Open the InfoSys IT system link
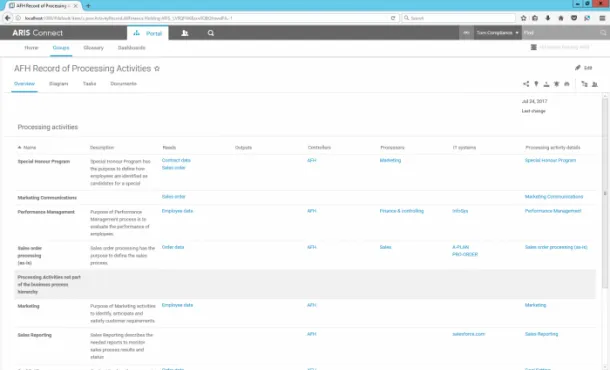Viewport: 610px width, 370px height. [x=460, y=211]
